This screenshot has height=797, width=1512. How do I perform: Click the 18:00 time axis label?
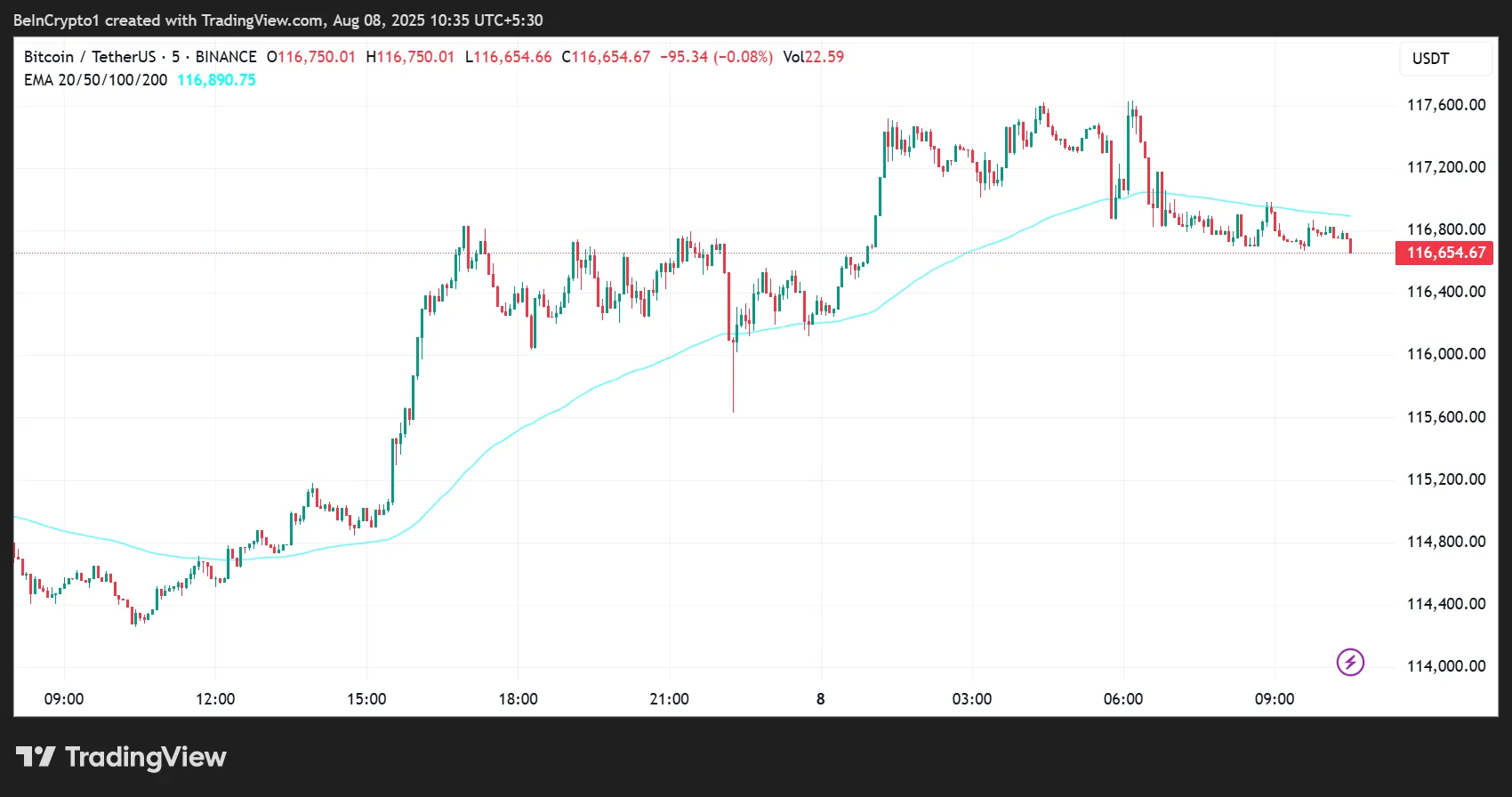click(x=518, y=699)
